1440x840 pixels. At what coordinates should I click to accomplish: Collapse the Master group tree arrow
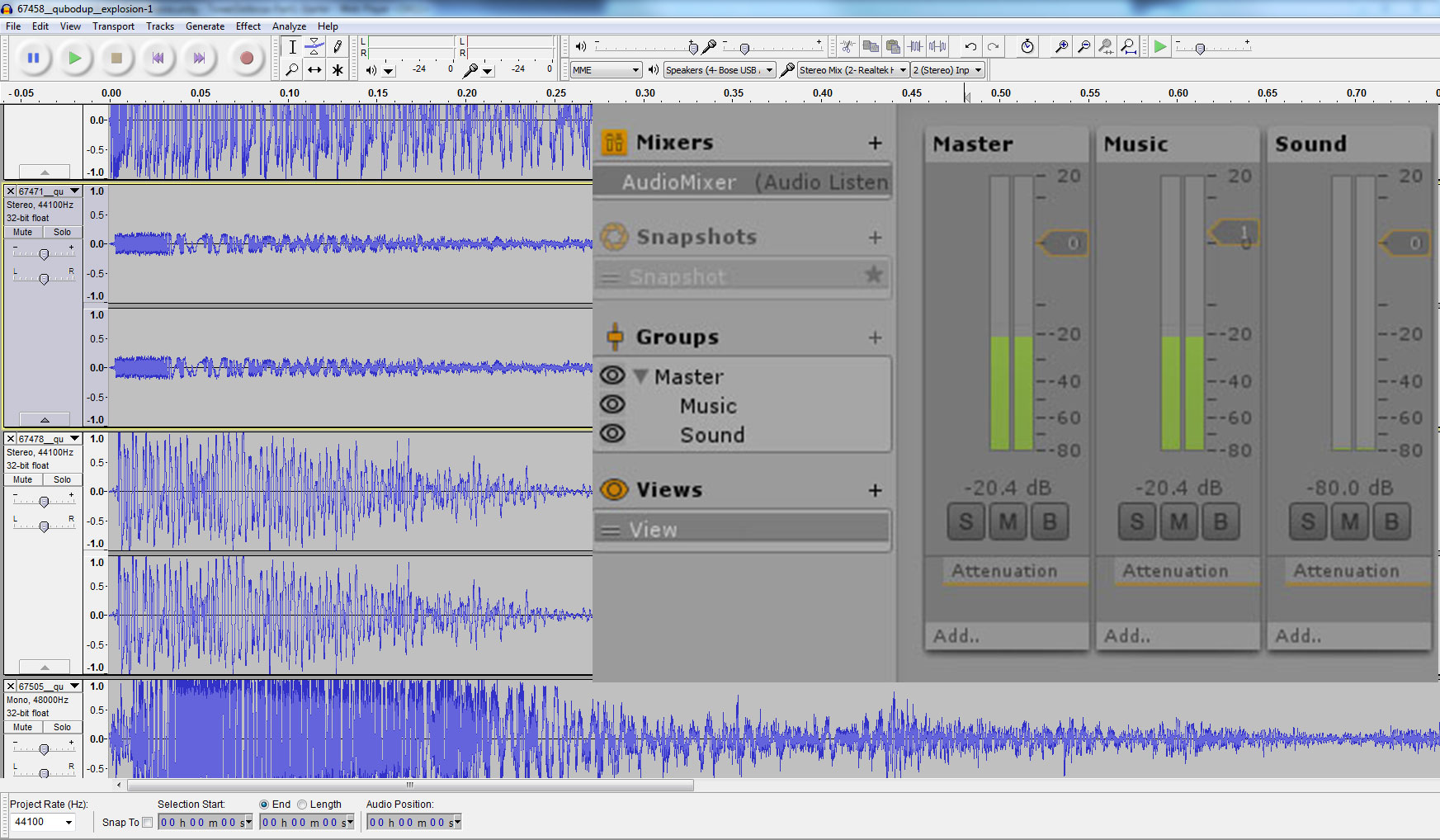pos(640,376)
